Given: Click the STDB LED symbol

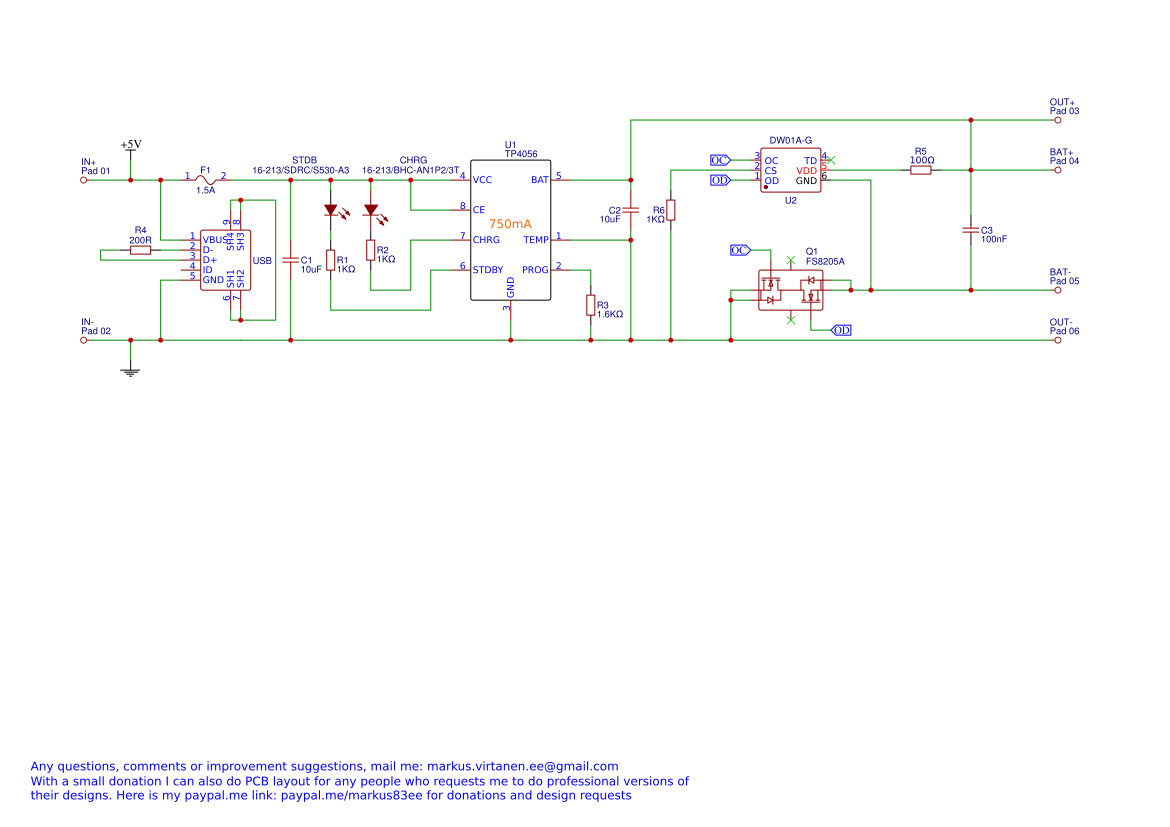Looking at the screenshot, I should tap(331, 211).
